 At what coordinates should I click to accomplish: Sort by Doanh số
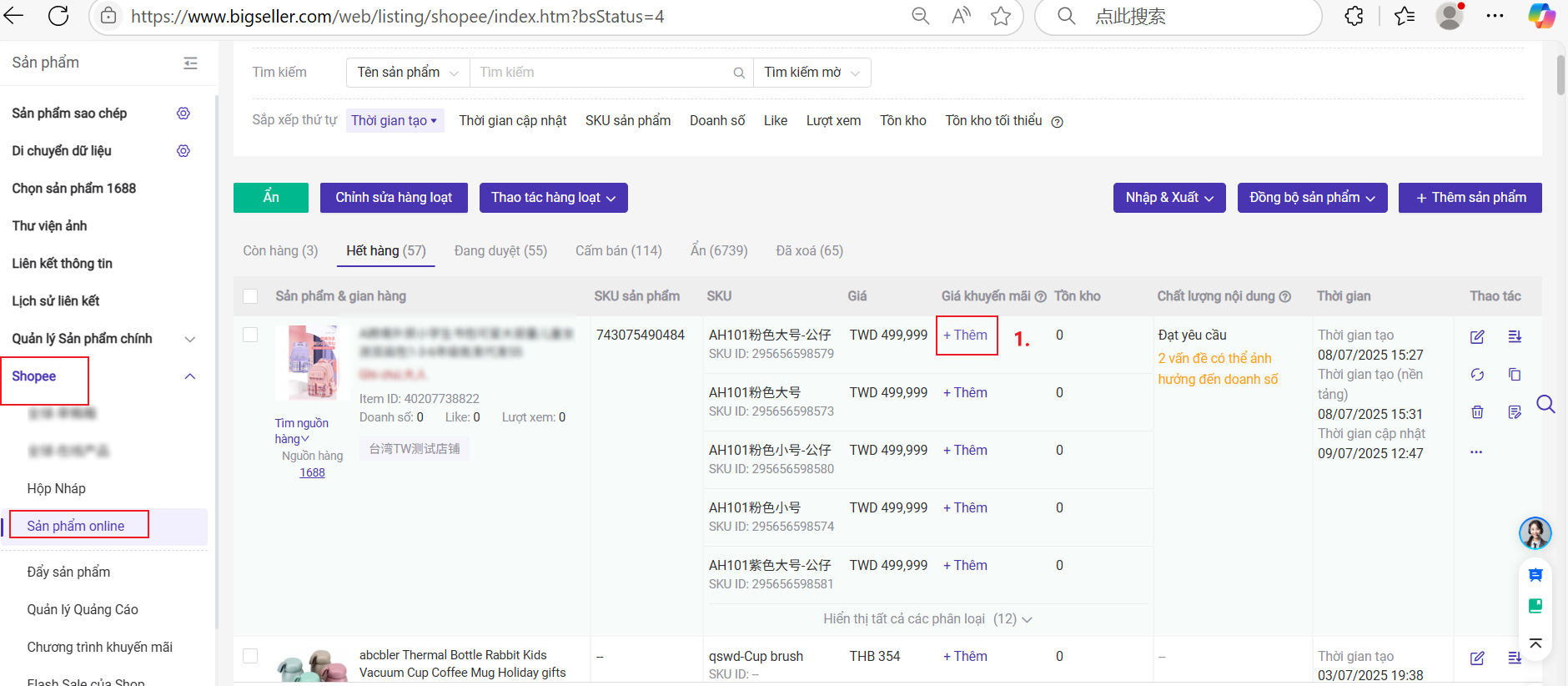pyautogui.click(x=717, y=121)
